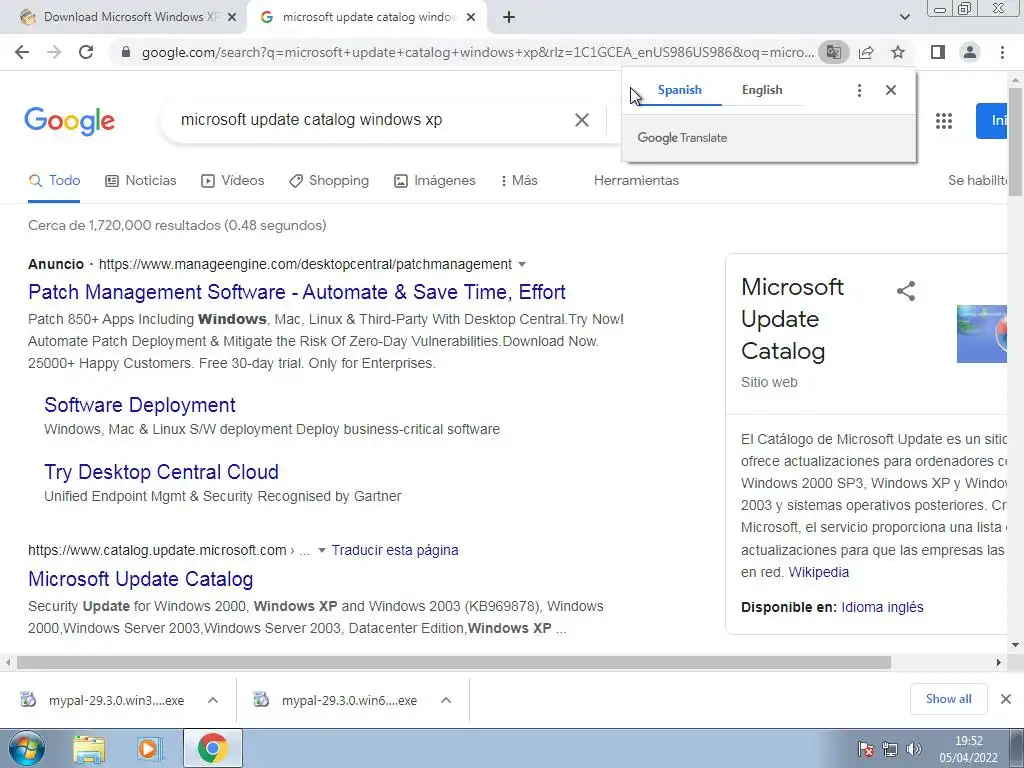1024x768 pixels.
Task: Open the knowledge panel thumbnail image
Action: click(982, 334)
